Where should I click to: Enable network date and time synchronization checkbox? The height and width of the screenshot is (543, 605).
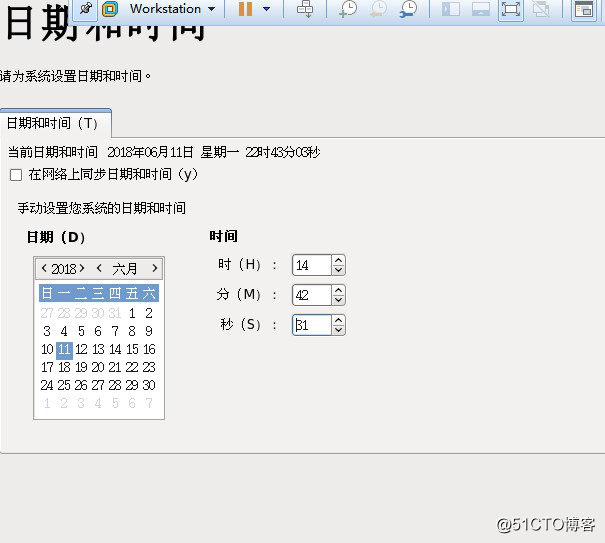coord(16,175)
